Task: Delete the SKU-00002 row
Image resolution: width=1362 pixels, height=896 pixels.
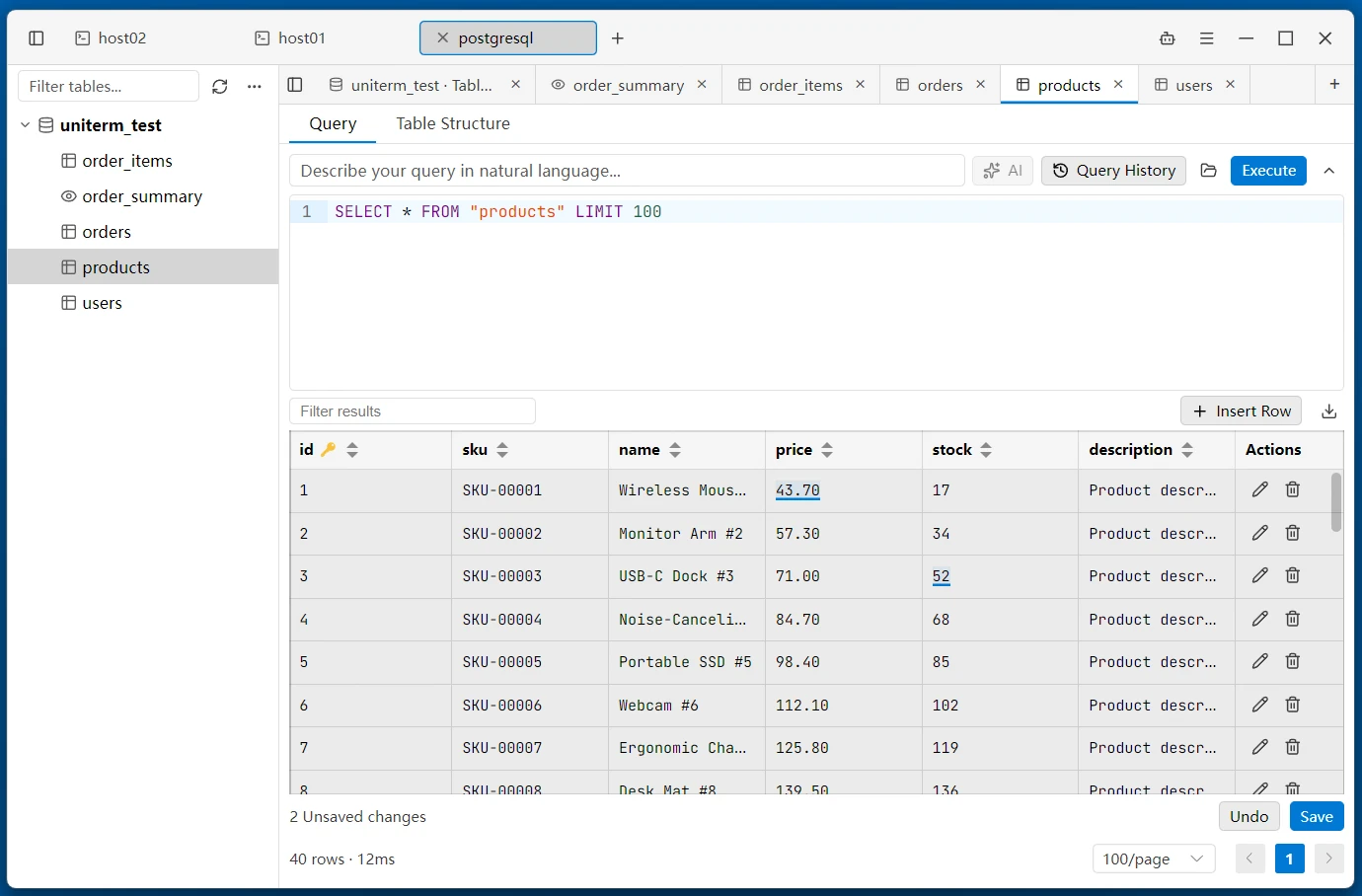Action: click(1293, 533)
